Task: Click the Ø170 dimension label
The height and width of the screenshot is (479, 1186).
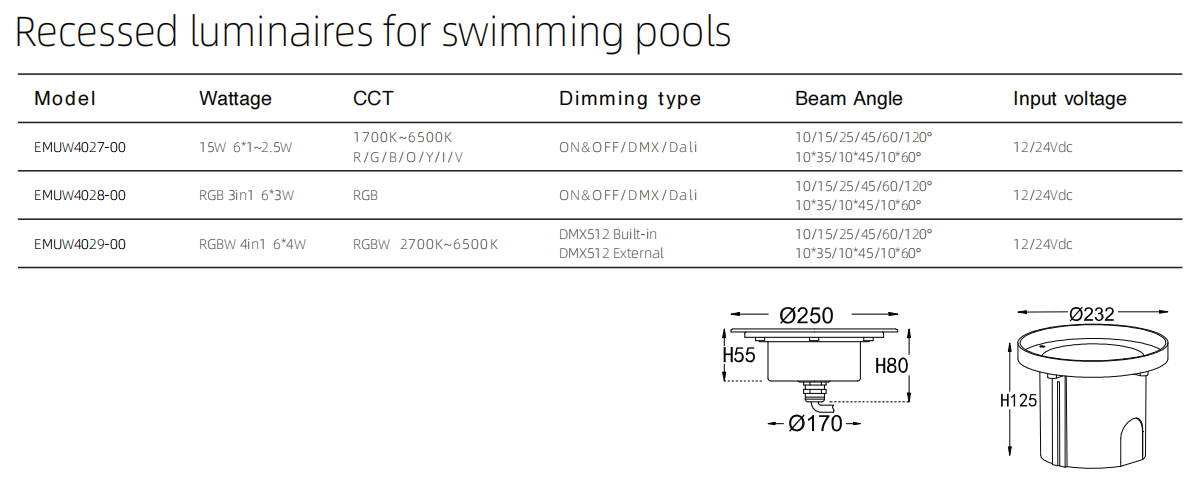Action: [x=814, y=424]
